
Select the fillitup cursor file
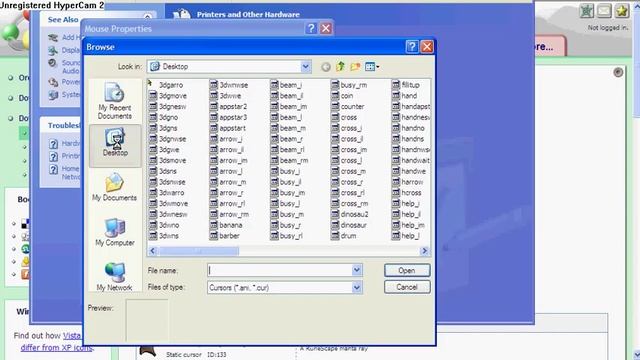(x=406, y=85)
